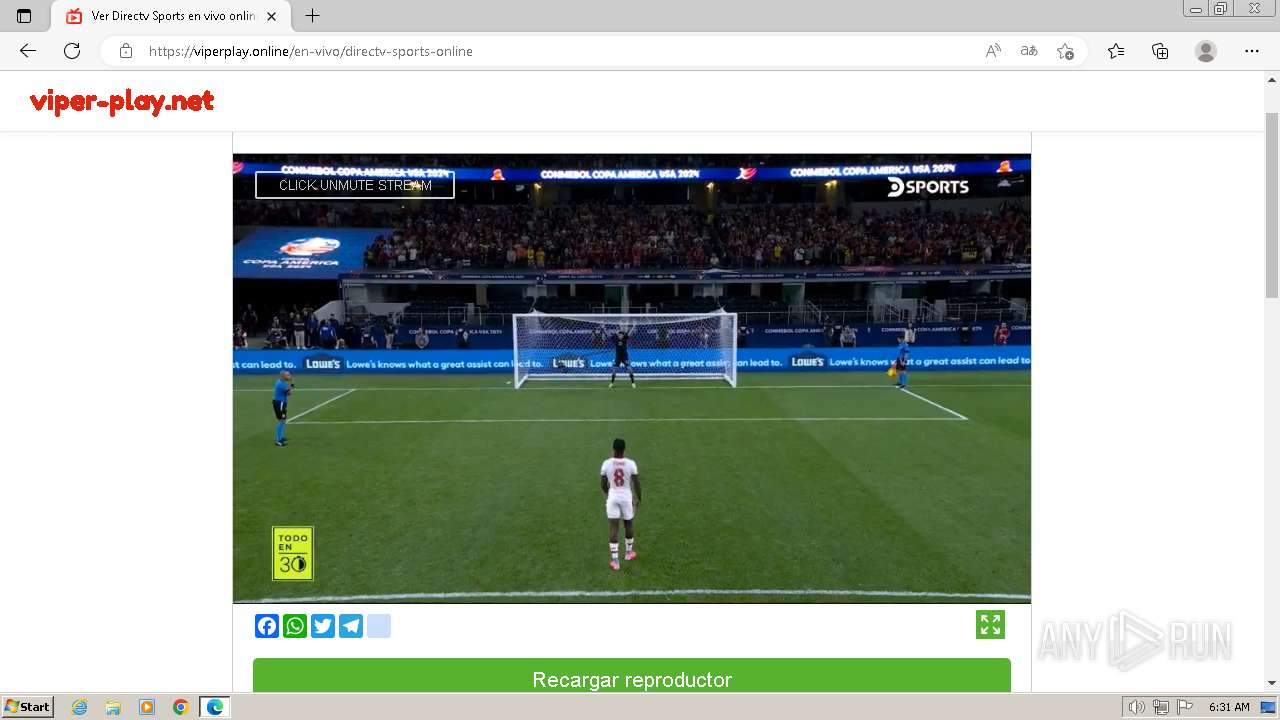Click the address bar URL
The width and height of the screenshot is (1280, 720).
(x=311, y=51)
